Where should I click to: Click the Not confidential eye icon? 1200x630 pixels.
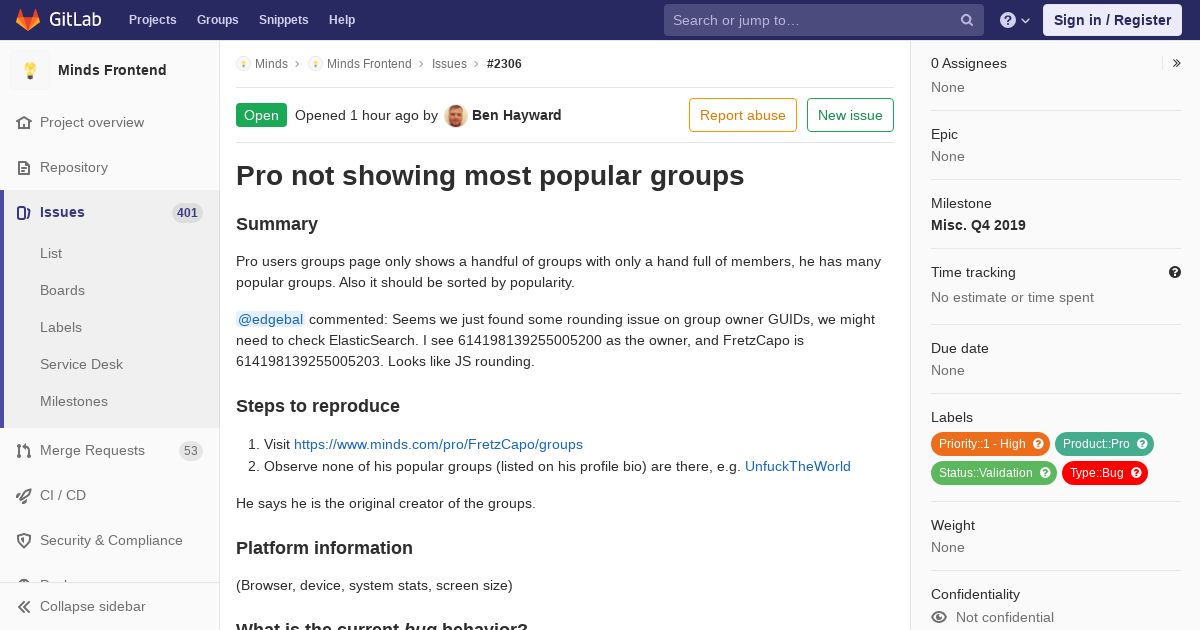pos(939,617)
